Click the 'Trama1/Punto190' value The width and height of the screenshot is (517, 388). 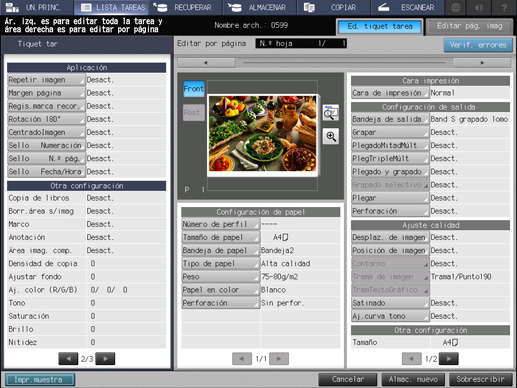(461, 277)
